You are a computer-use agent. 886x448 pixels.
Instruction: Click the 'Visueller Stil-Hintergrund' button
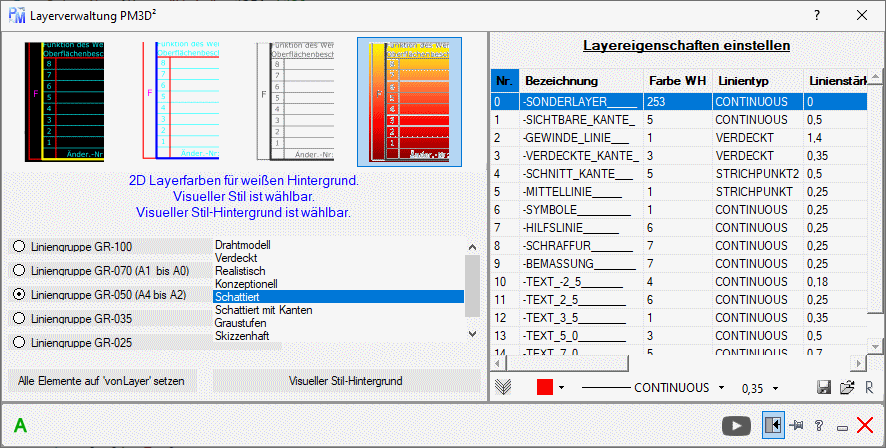[345, 381]
